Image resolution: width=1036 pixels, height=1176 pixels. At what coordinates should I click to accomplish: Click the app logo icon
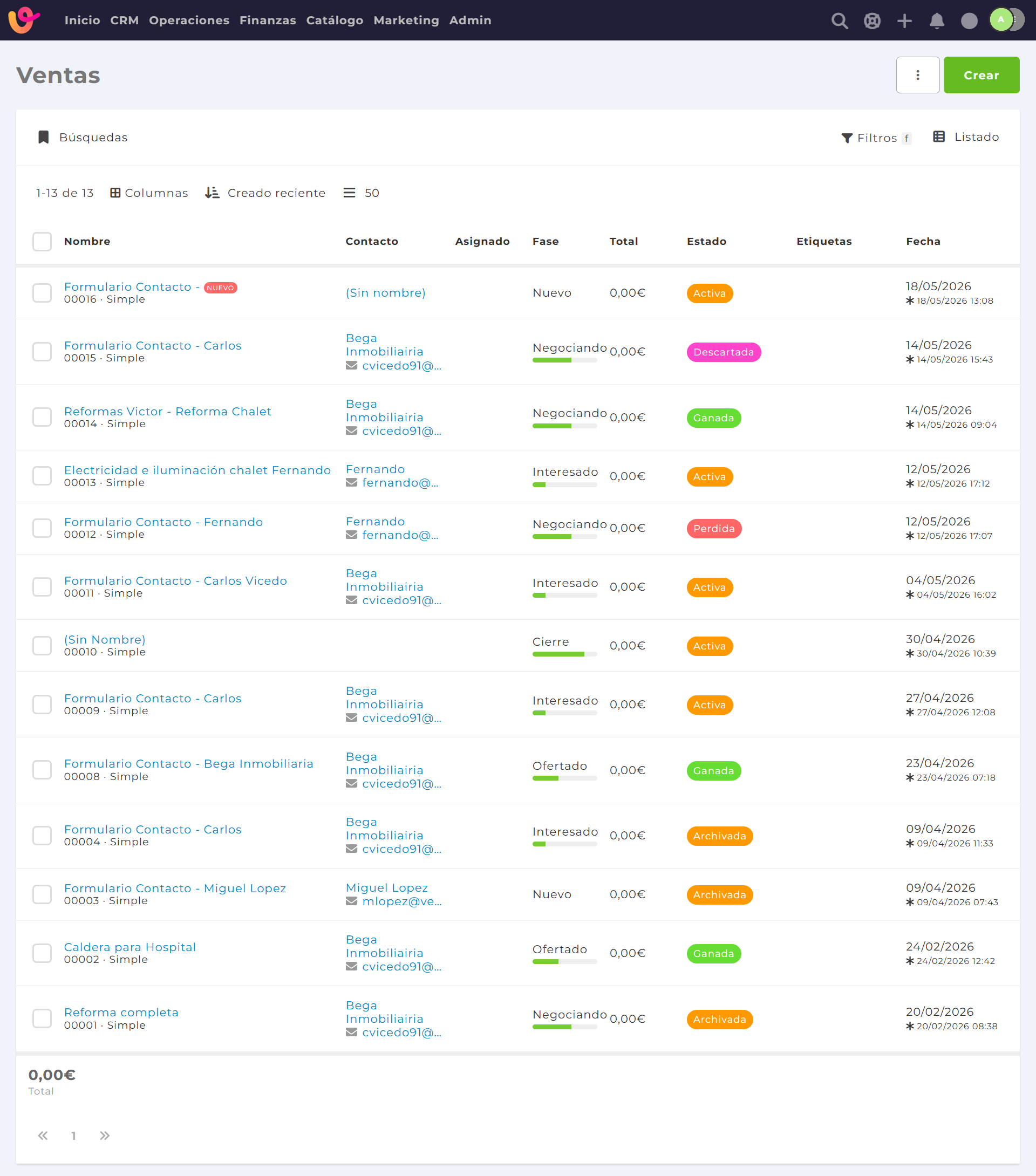(24, 19)
